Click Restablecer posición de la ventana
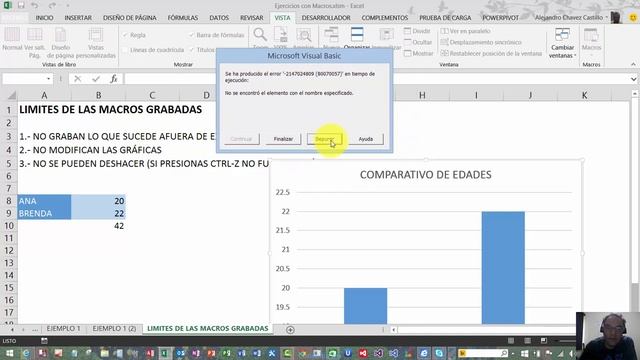Screen dimensions: 640x360 (491, 53)
